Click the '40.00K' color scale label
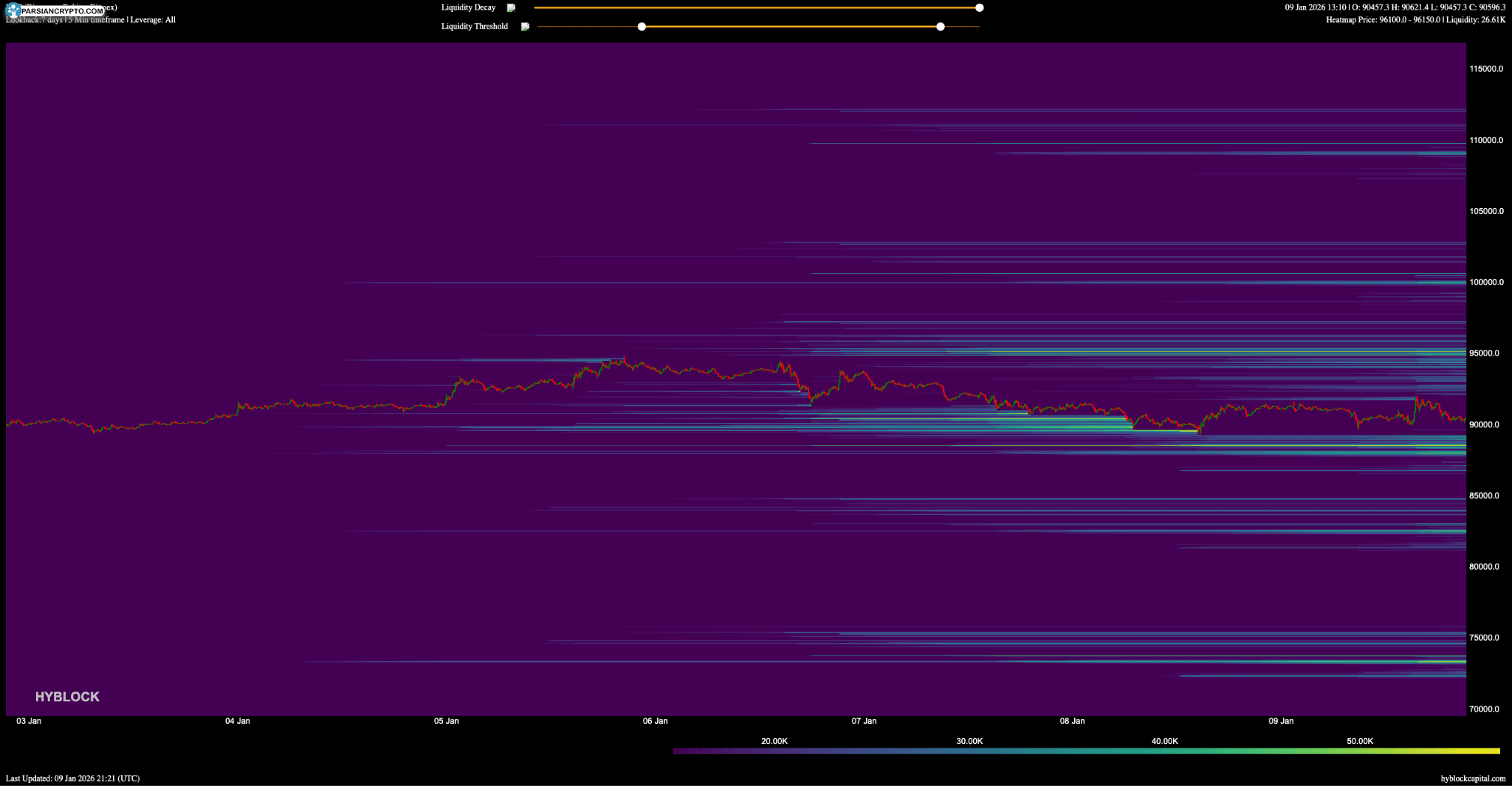Image resolution: width=1512 pixels, height=786 pixels. (1165, 741)
